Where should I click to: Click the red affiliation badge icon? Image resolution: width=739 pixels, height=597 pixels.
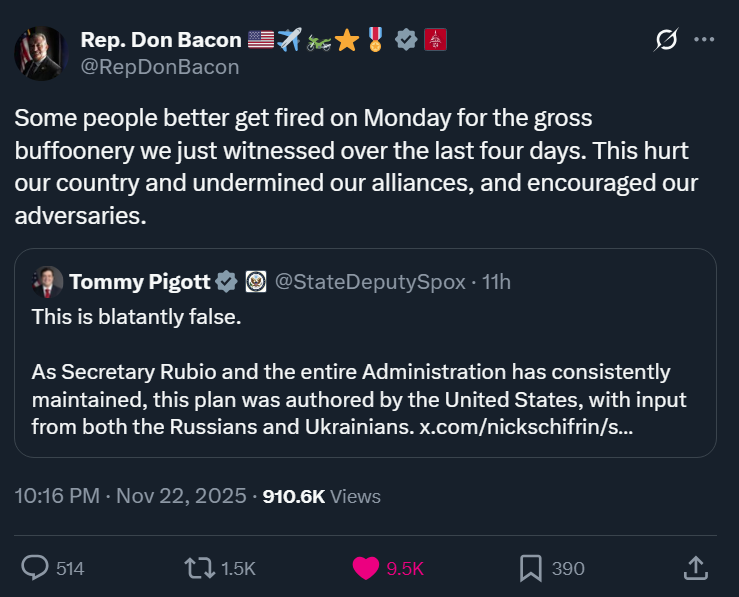coord(435,40)
